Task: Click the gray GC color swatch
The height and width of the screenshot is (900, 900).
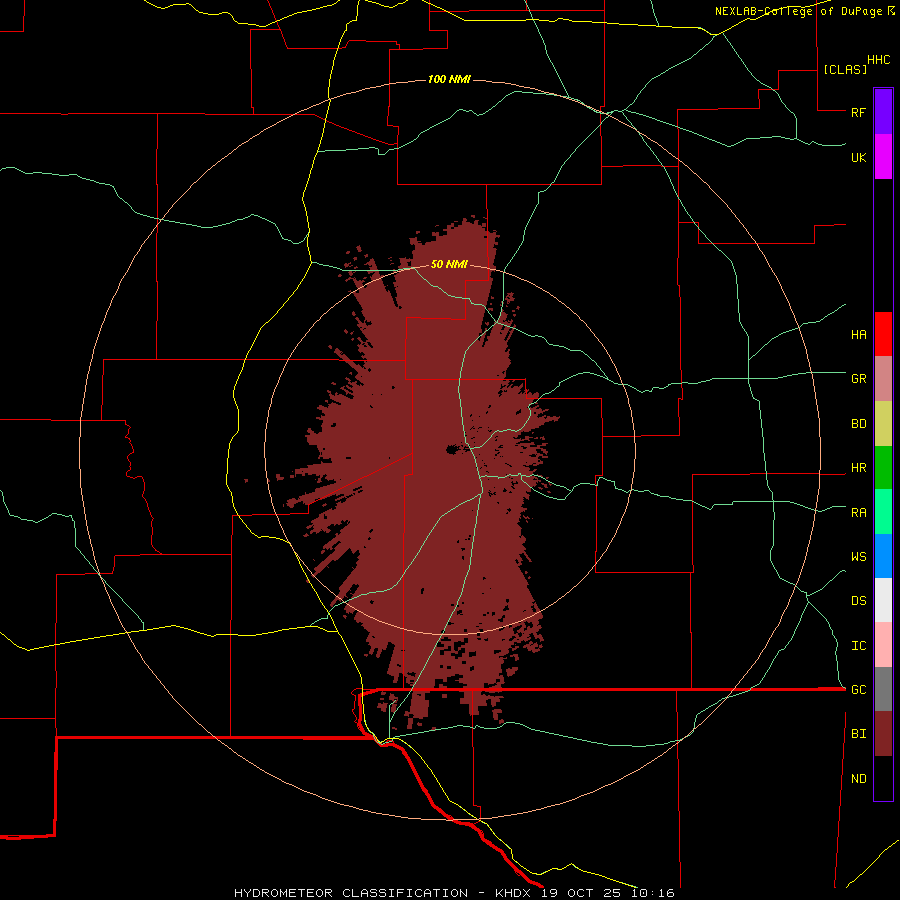Action: click(x=883, y=689)
